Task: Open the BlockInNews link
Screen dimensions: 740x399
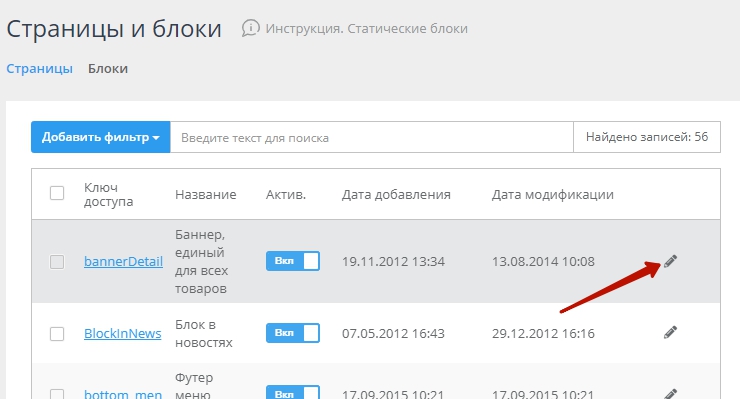Action: (123, 333)
